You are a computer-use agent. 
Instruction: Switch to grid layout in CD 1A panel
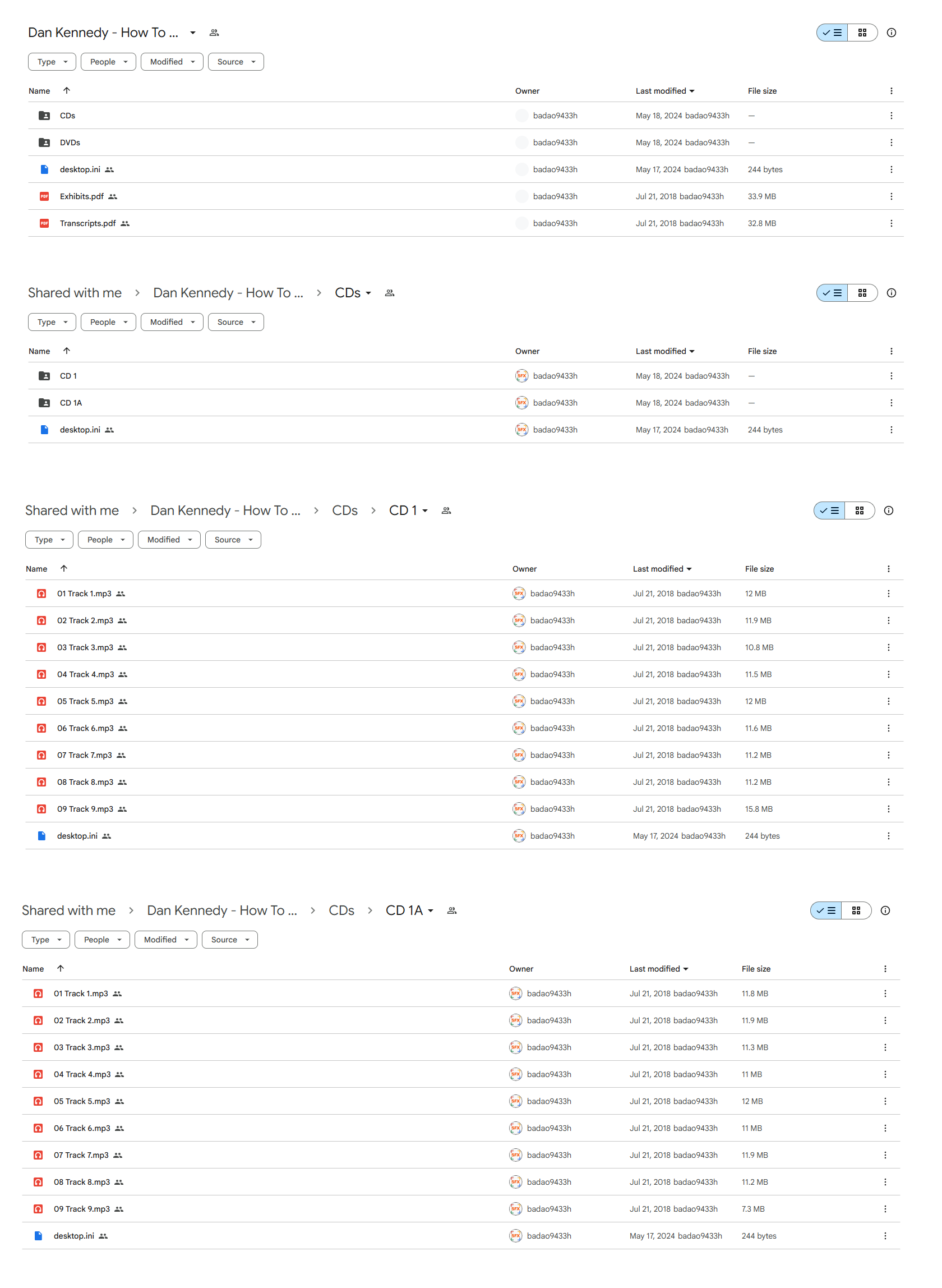(x=856, y=910)
